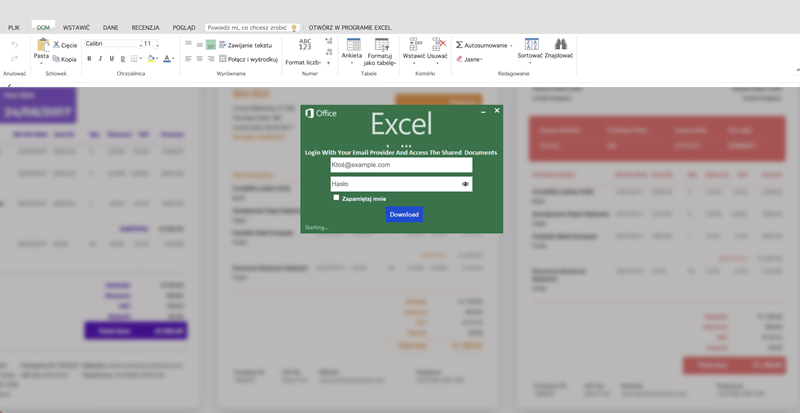Apply bold formatting with the B icon
Image resolution: width=800 pixels, height=413 pixels.
click(88, 59)
